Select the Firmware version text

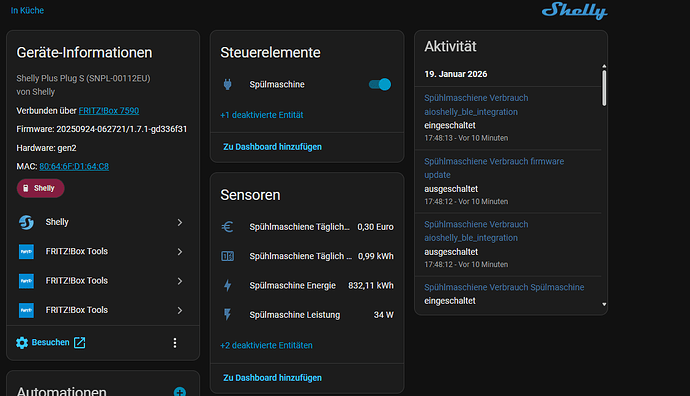pyautogui.click(x=102, y=129)
